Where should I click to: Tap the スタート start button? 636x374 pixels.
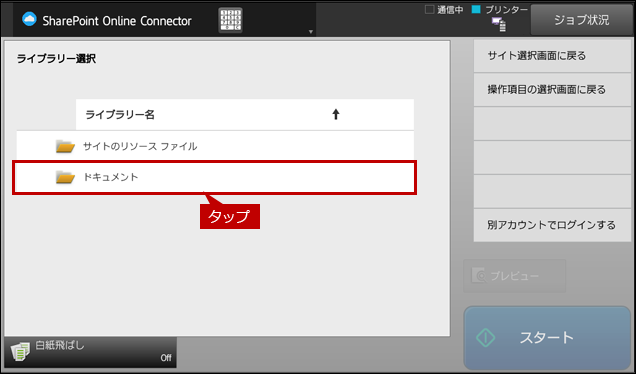[547, 337]
